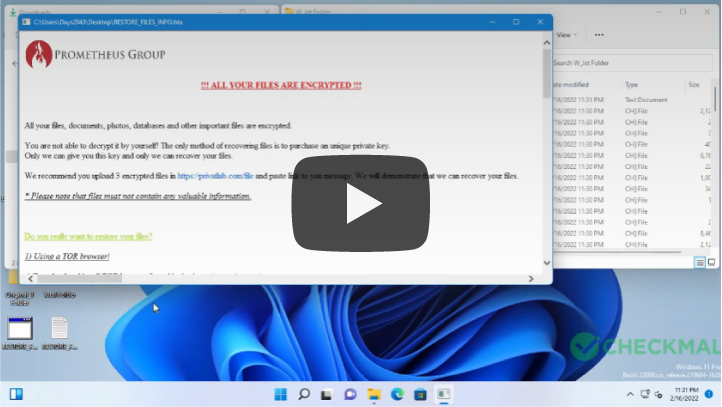The height and width of the screenshot is (407, 722).
Task: Follow the privatlab.com/file link
Action: (215, 176)
